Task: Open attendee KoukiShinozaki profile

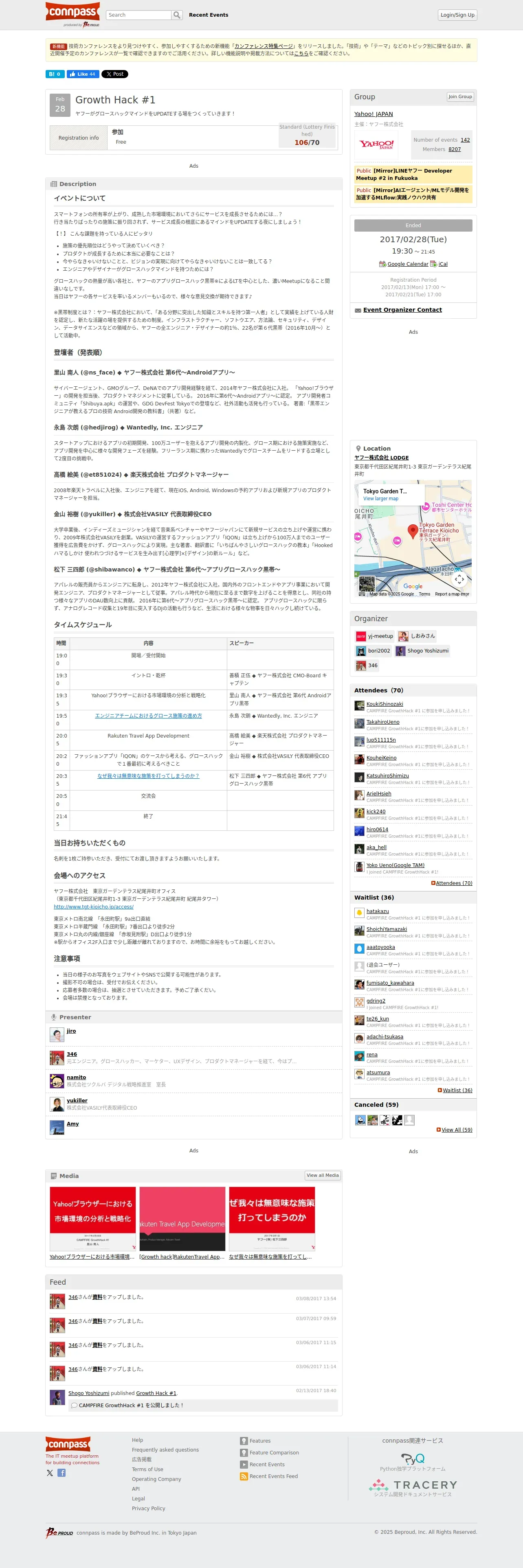Action: [385, 704]
